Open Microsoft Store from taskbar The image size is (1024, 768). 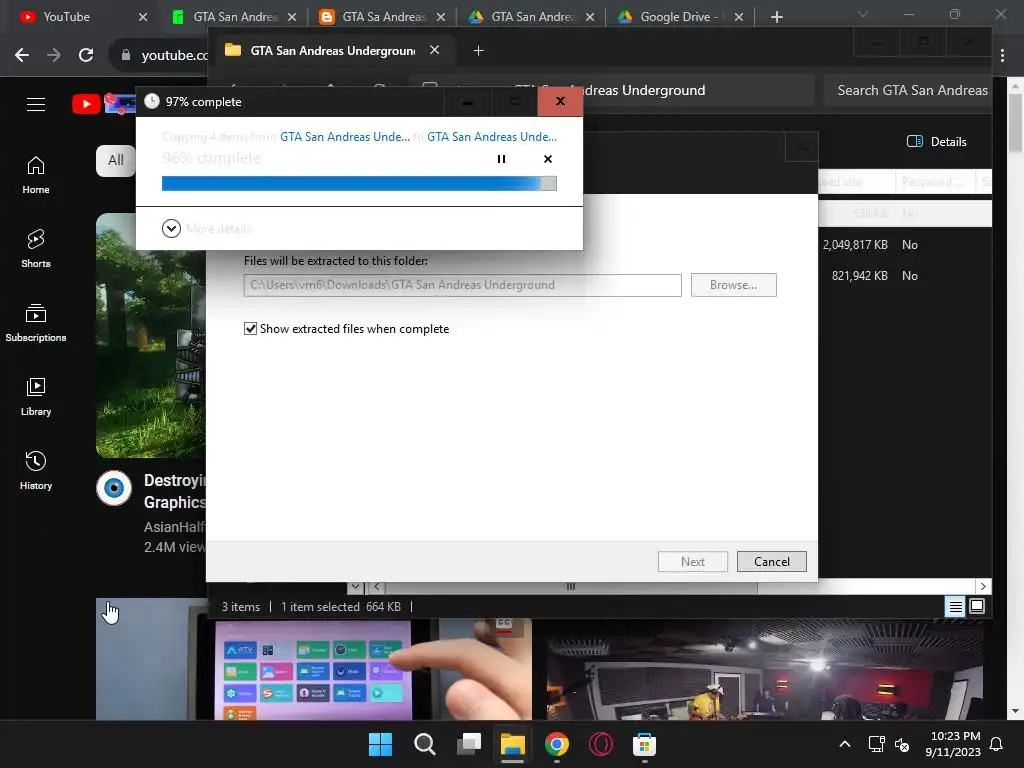[645, 744]
